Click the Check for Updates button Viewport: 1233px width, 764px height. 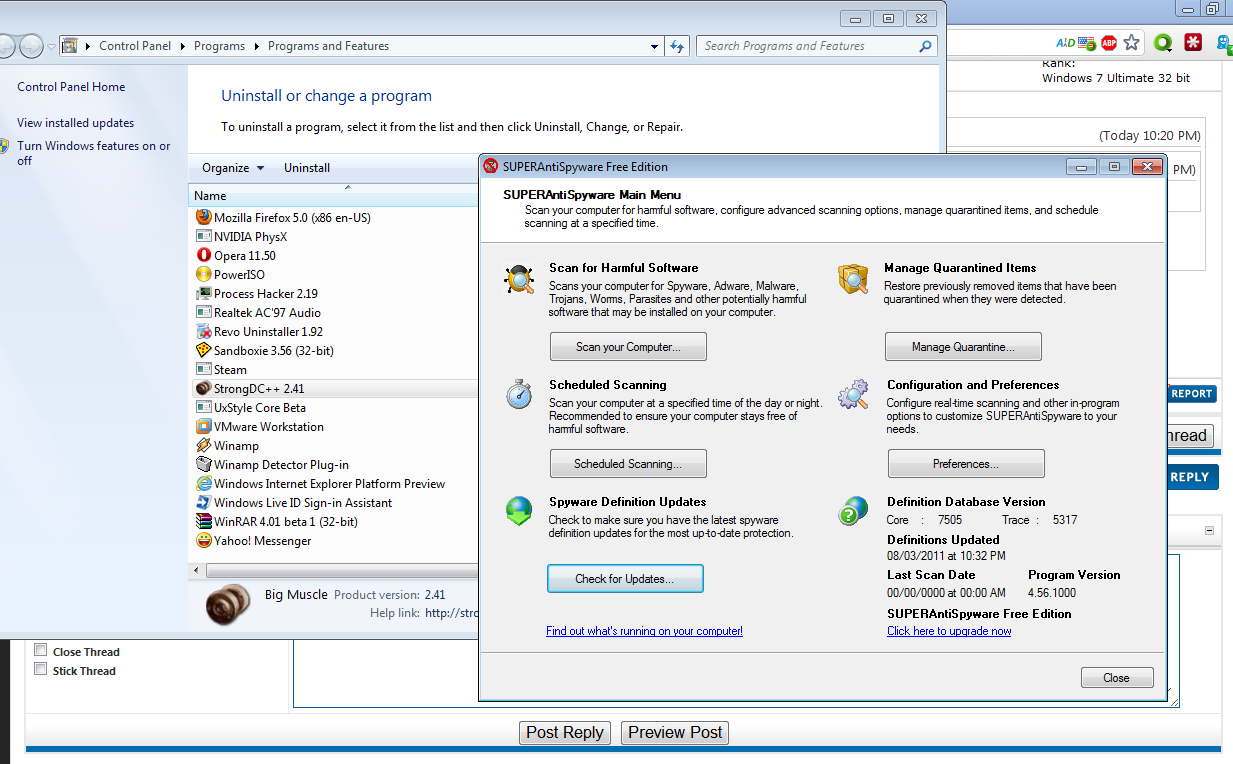(x=625, y=579)
